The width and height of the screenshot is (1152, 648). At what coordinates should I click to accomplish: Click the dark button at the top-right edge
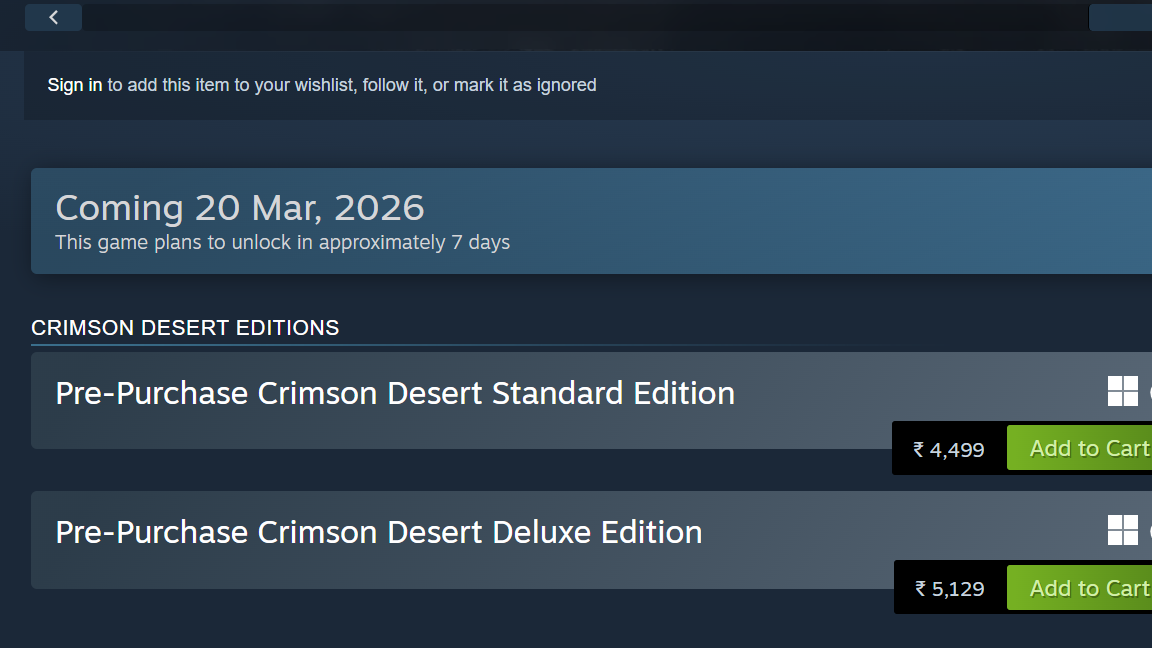coord(1120,17)
